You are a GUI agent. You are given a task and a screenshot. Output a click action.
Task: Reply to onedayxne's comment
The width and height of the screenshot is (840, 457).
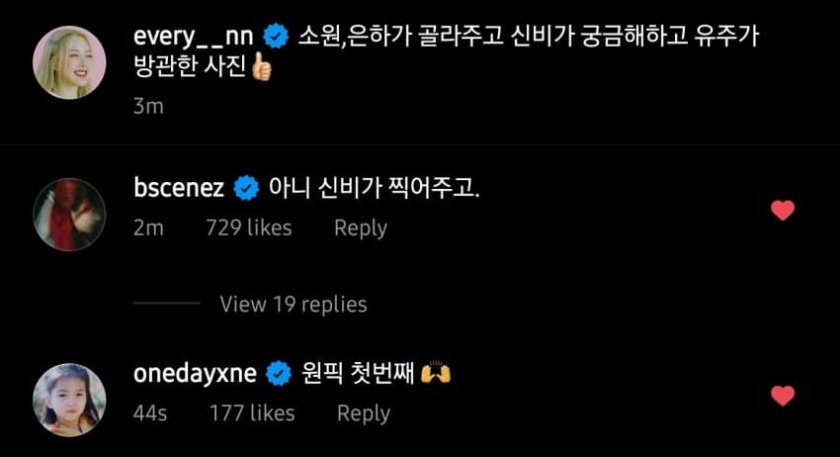tap(363, 413)
